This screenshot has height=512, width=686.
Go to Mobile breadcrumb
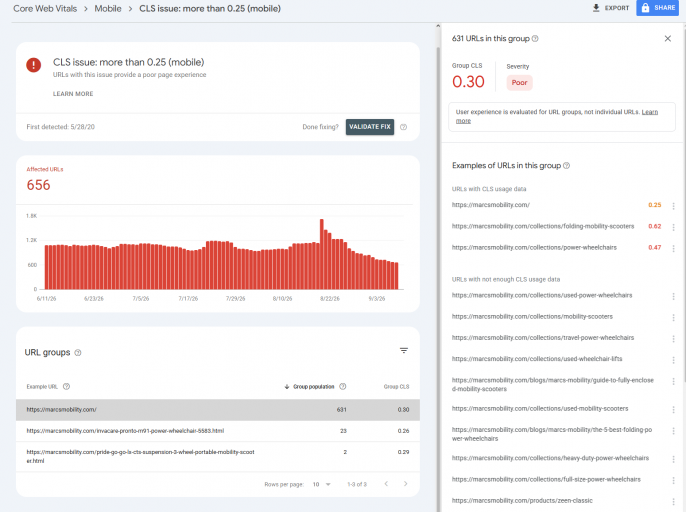click(108, 8)
